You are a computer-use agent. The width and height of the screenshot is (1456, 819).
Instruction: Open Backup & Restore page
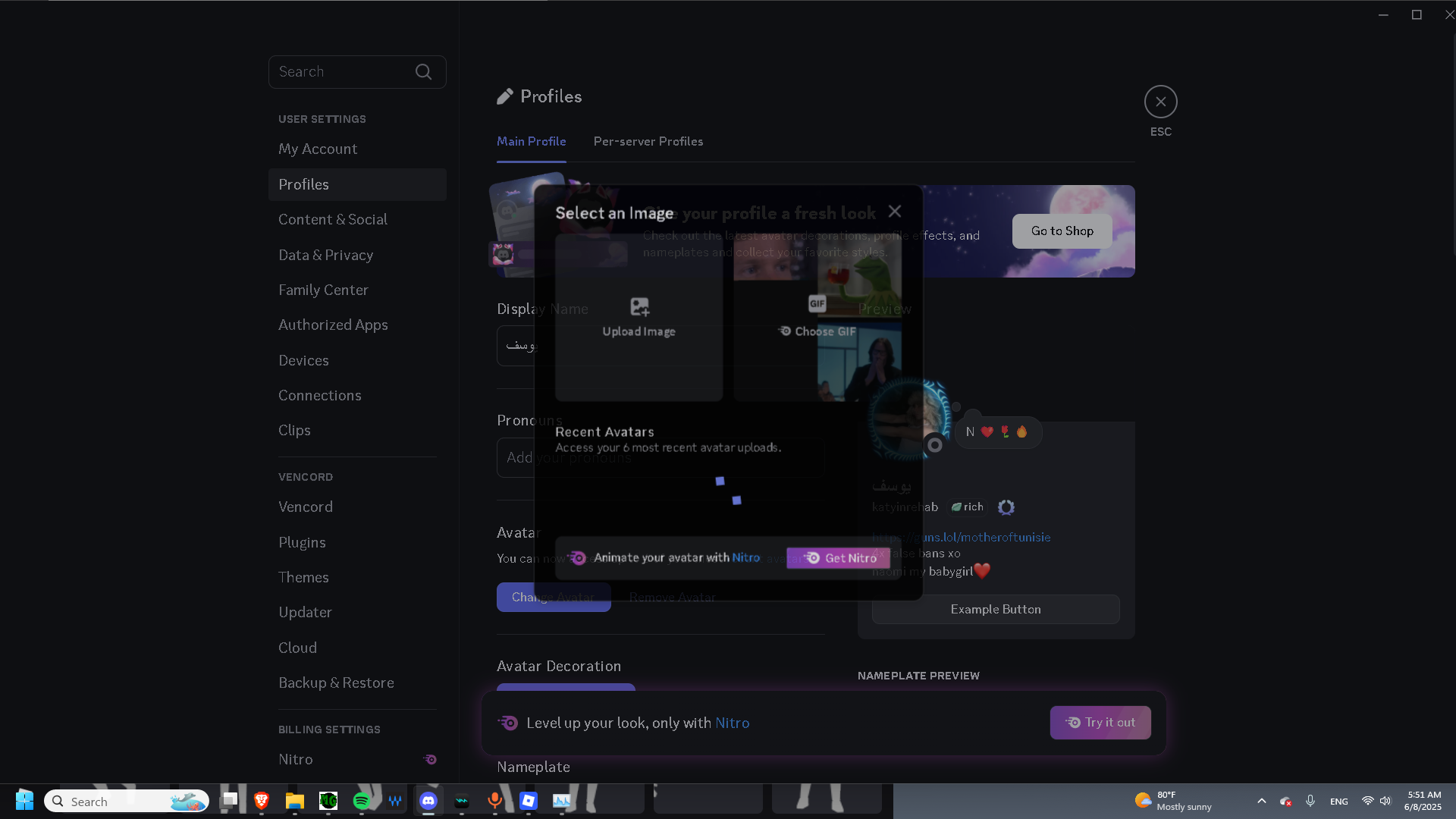click(x=357, y=682)
